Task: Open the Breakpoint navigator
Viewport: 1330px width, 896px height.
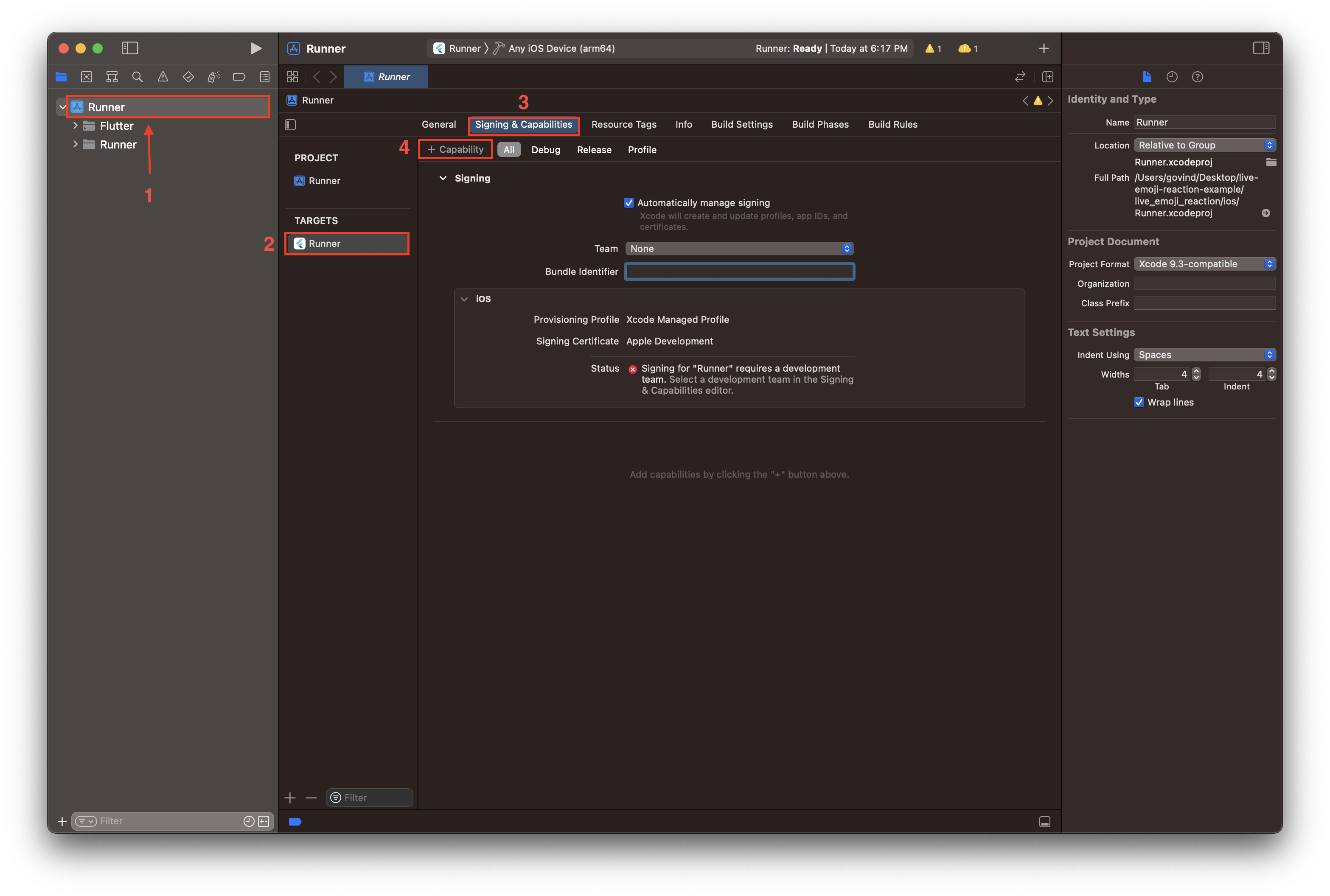Action: [x=239, y=76]
